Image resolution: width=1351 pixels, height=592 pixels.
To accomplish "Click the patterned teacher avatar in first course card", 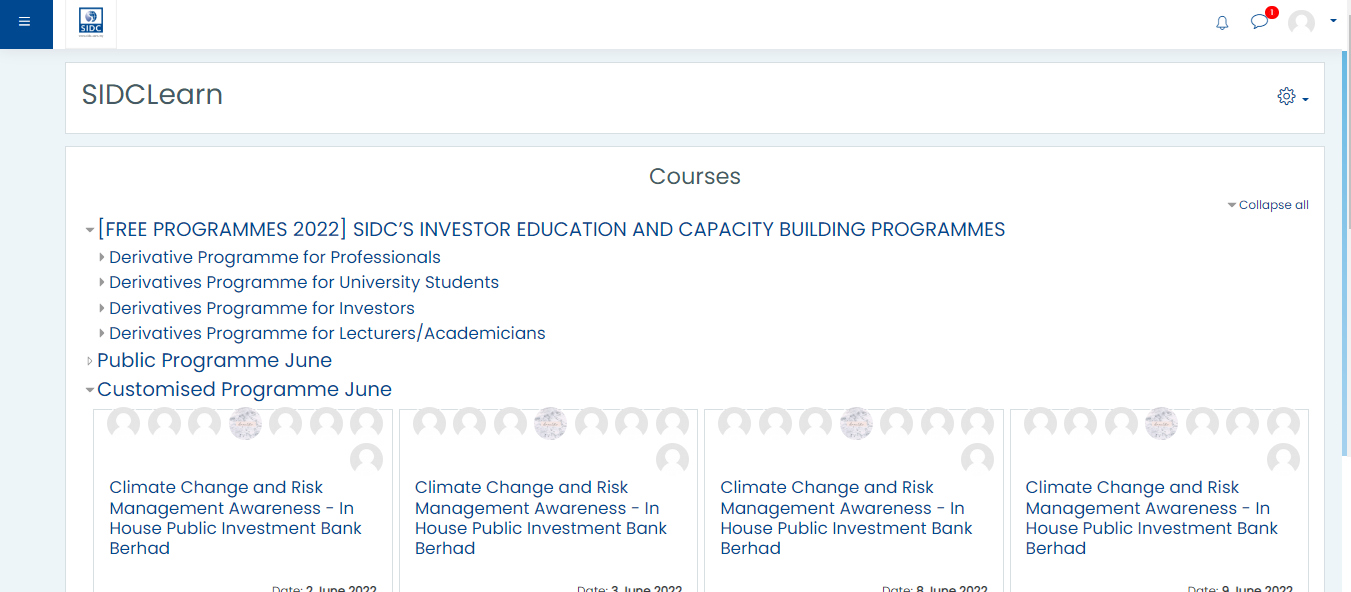I will [245, 424].
